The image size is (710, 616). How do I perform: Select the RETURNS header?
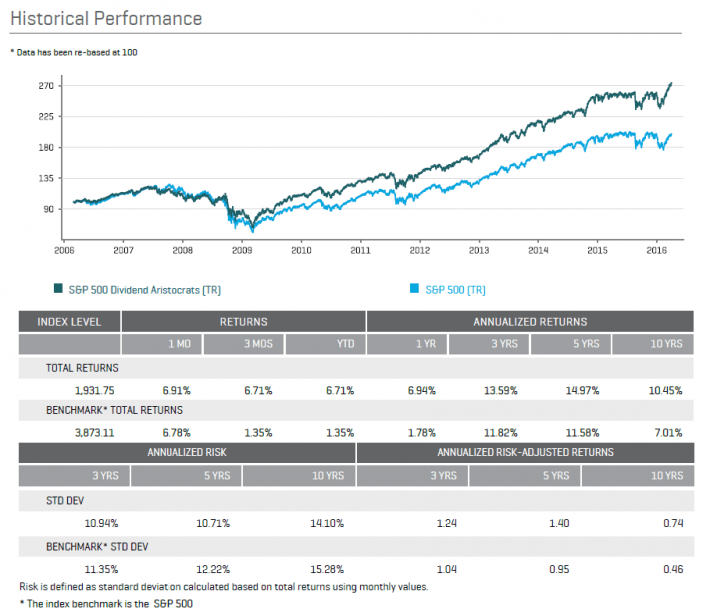coord(243,322)
